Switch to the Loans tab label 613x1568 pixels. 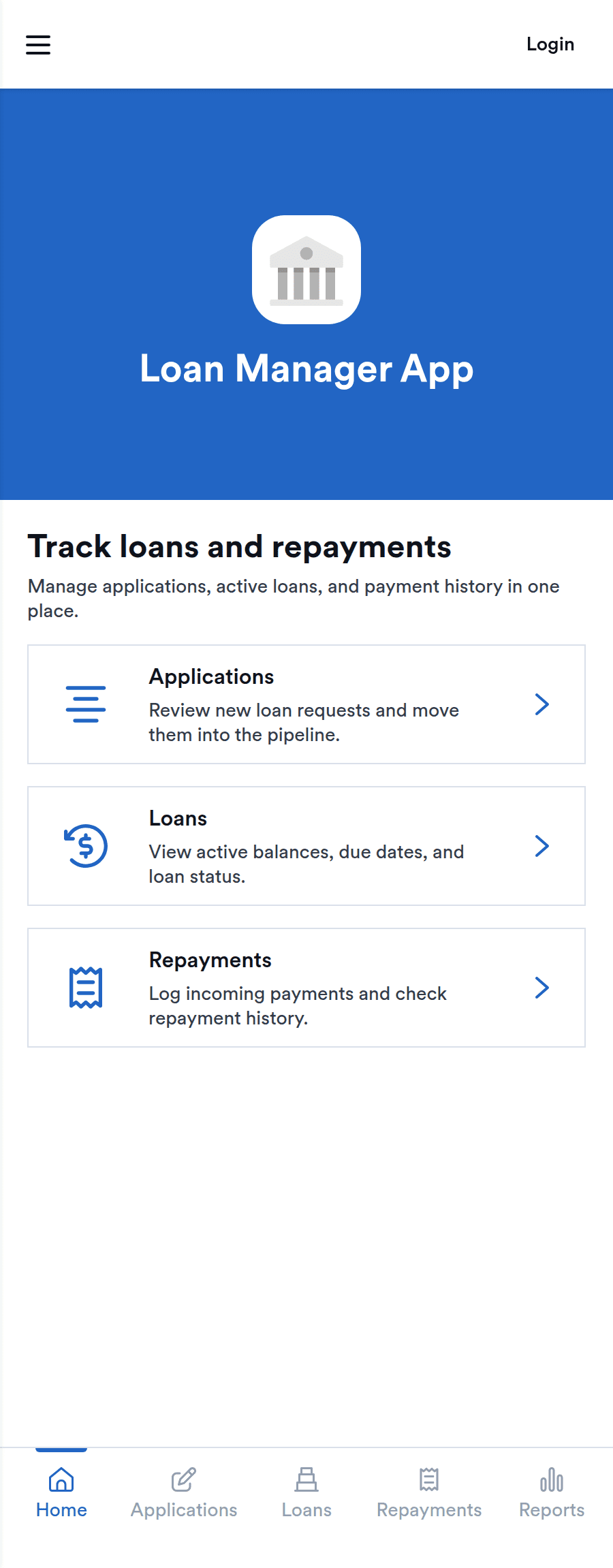pos(306,1510)
